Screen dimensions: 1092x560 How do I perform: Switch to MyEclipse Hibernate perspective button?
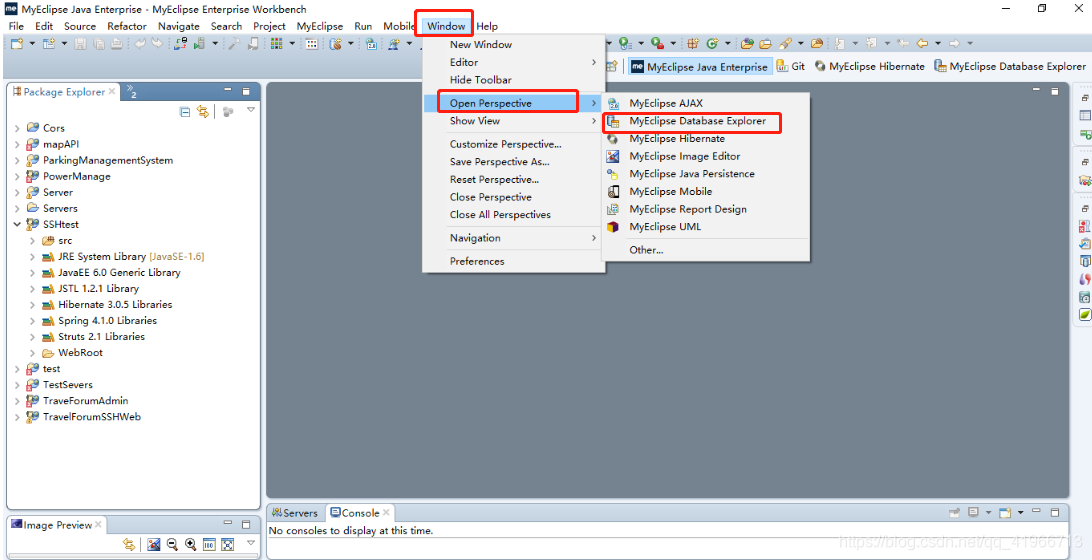(x=871, y=66)
